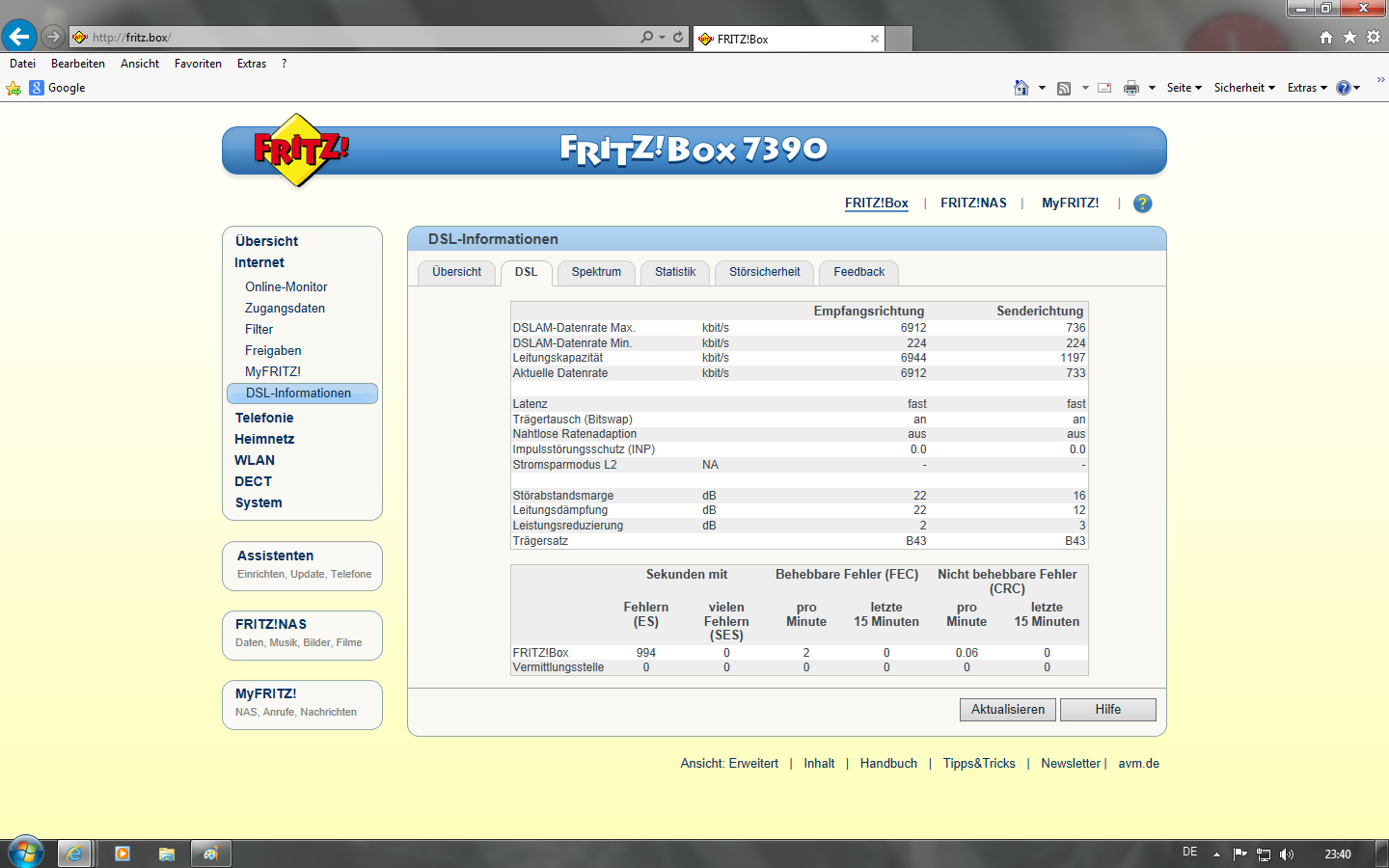Screen dimensions: 1389x868
Task: Open DECT in the sidebar
Action: [253, 481]
